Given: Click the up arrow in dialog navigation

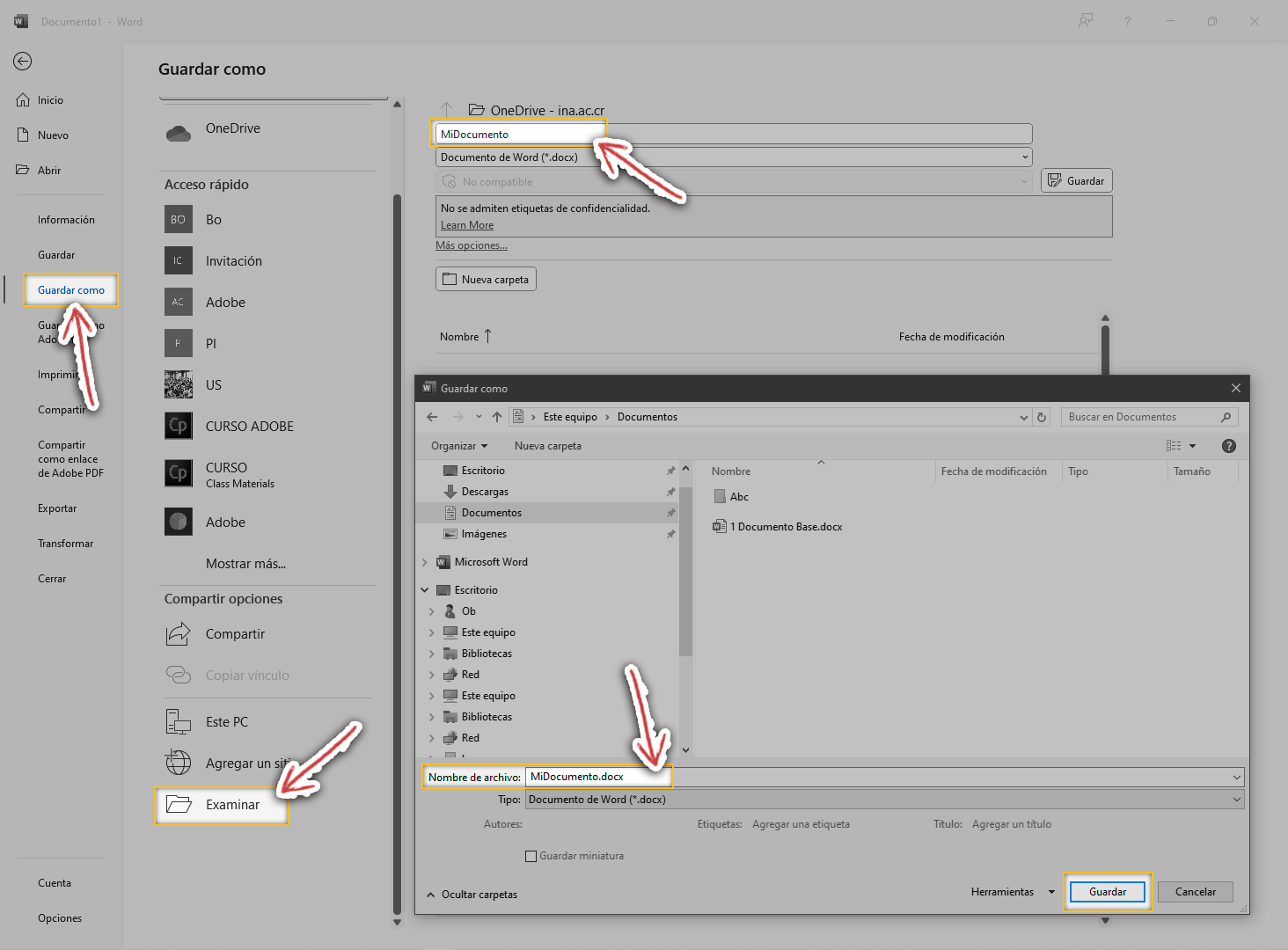Looking at the screenshot, I should 497,417.
